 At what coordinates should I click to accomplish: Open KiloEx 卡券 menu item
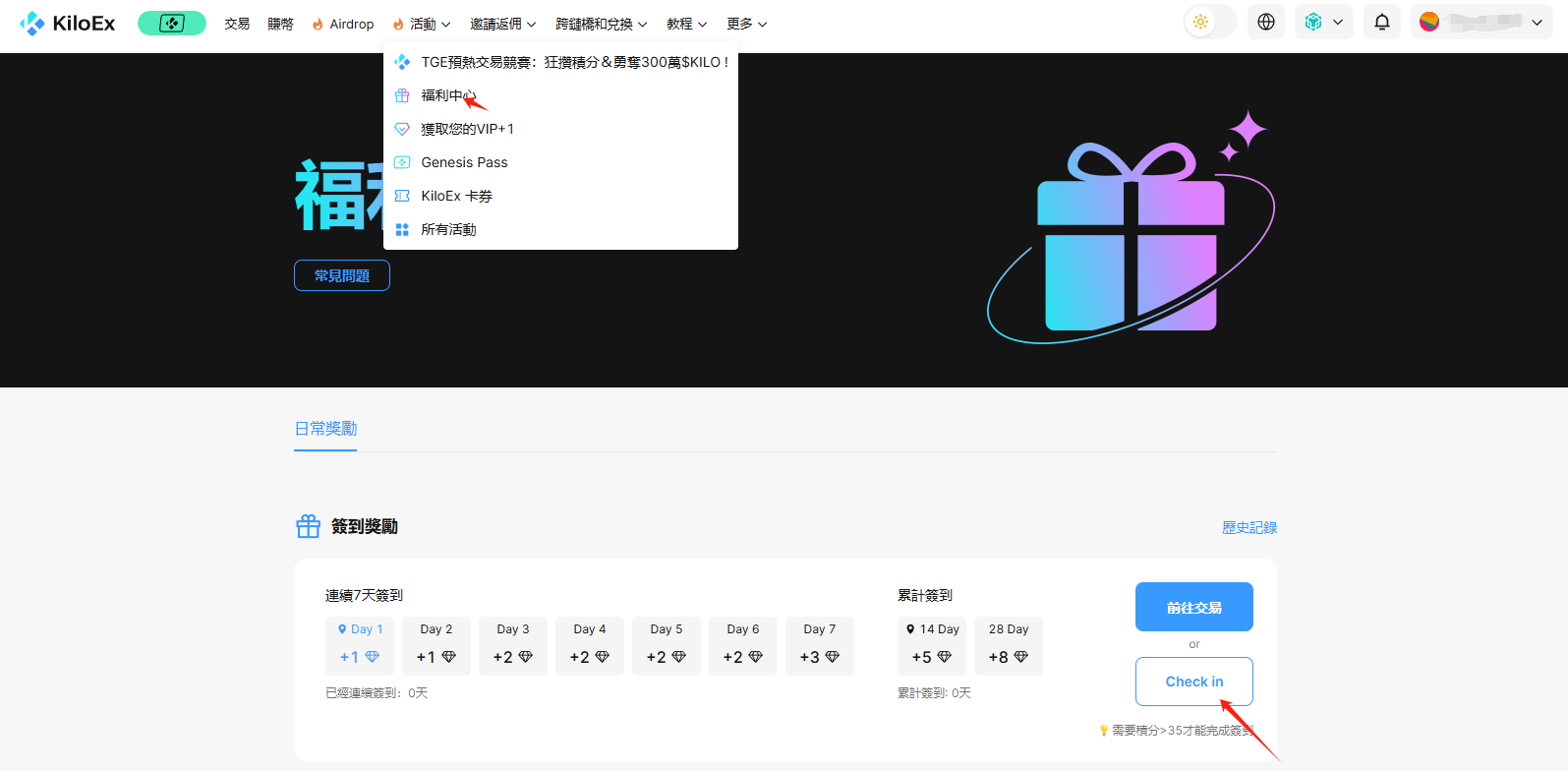(456, 196)
